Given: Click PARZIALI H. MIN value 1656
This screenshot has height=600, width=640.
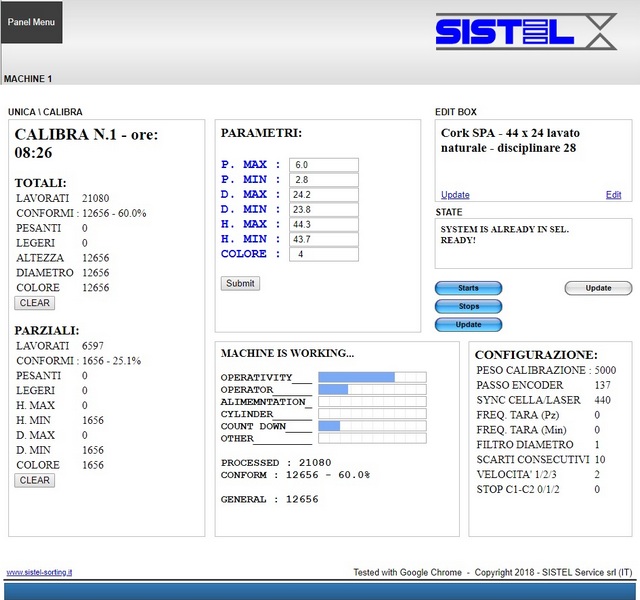Looking at the screenshot, I should tap(93, 420).
